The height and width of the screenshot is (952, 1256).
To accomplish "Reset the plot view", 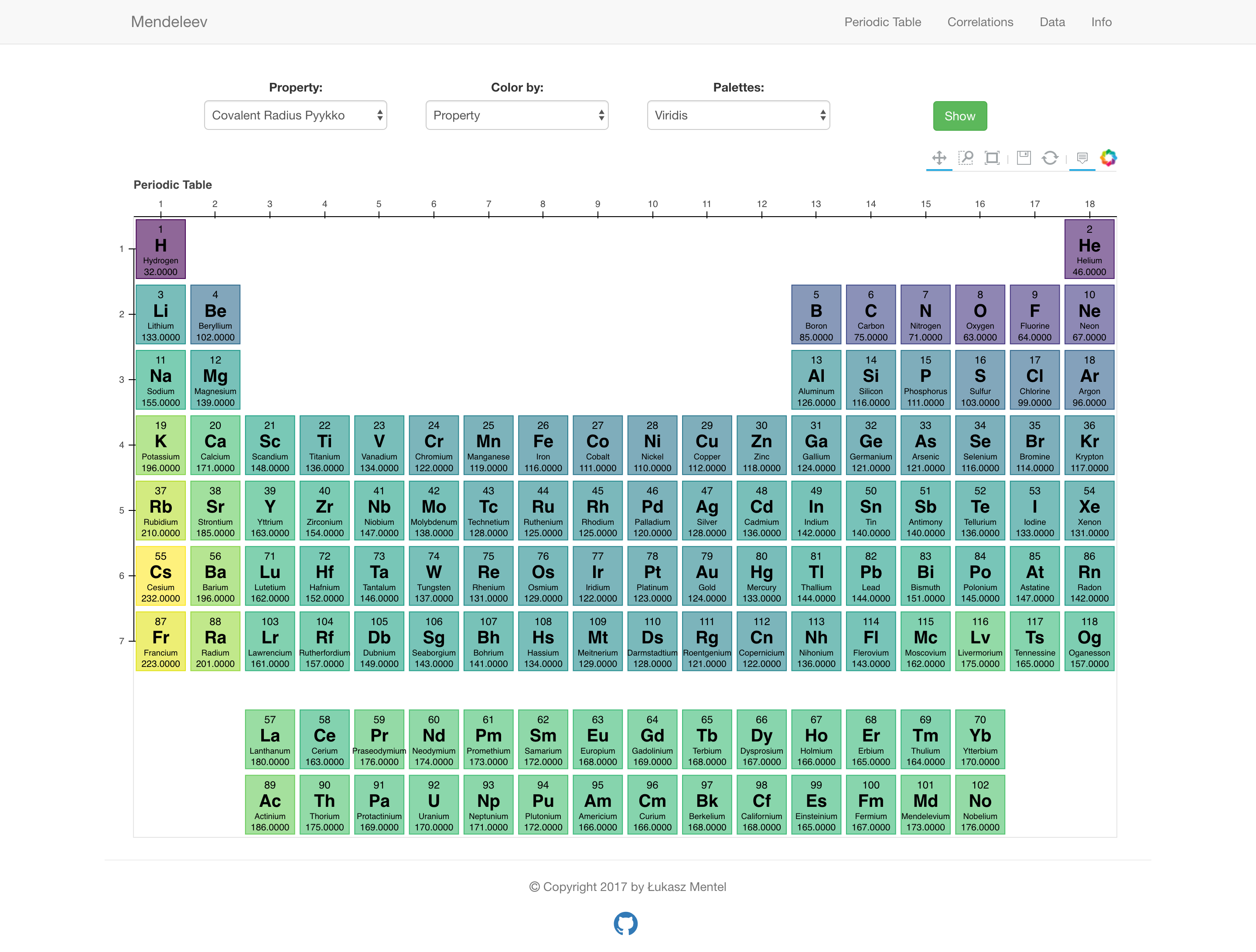I will tap(1050, 157).
